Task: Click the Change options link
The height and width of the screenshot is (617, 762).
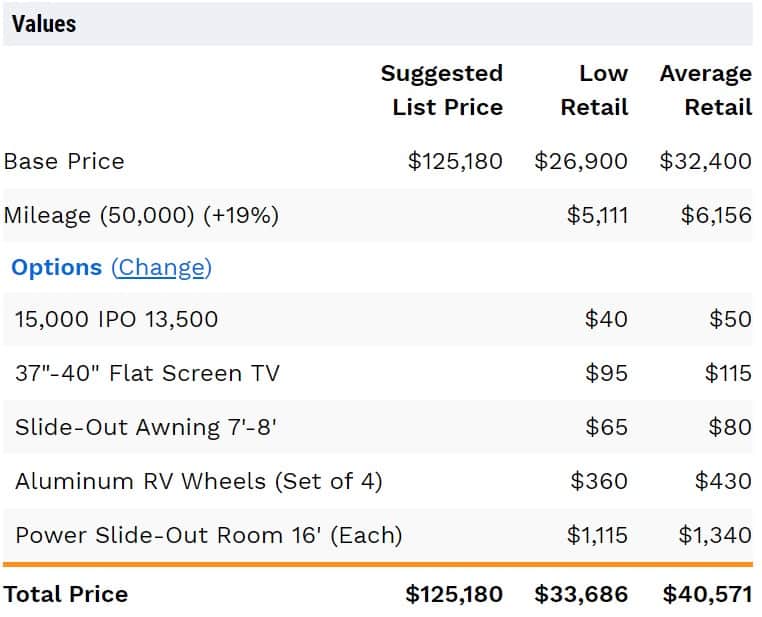Action: pos(161,268)
